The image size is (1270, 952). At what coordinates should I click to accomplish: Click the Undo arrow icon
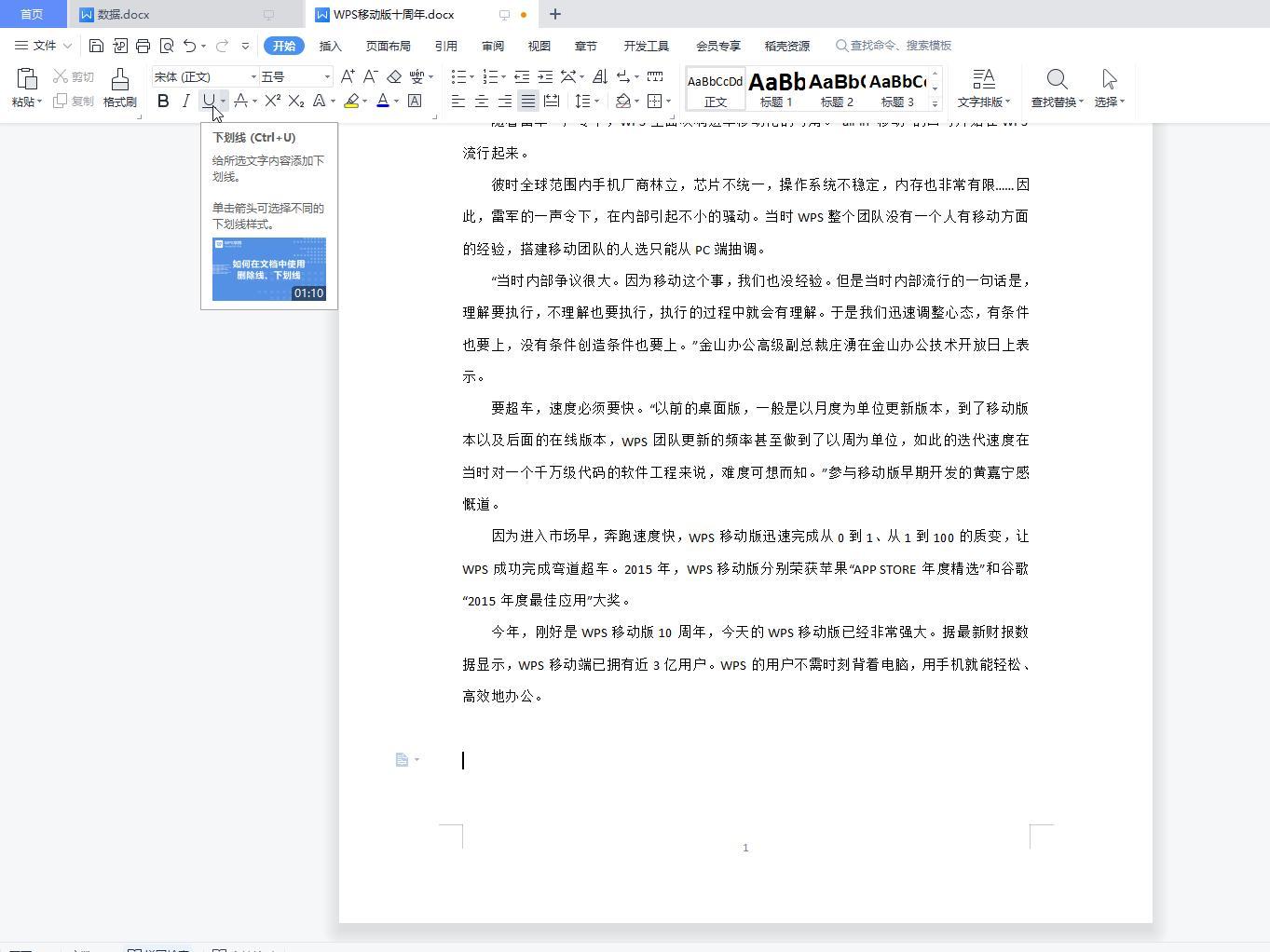(x=190, y=46)
